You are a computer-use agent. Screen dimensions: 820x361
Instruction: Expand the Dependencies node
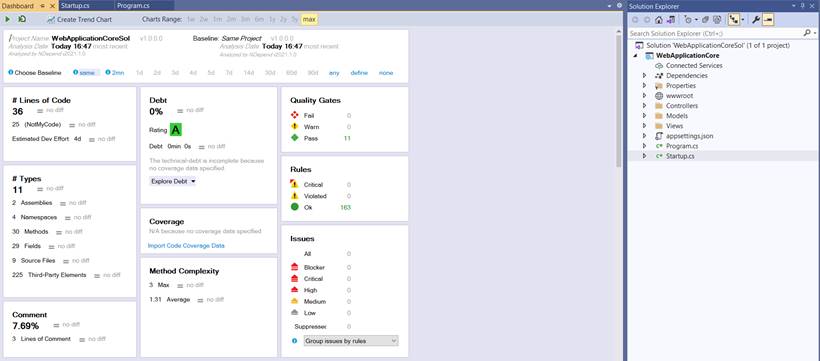pyautogui.click(x=644, y=76)
